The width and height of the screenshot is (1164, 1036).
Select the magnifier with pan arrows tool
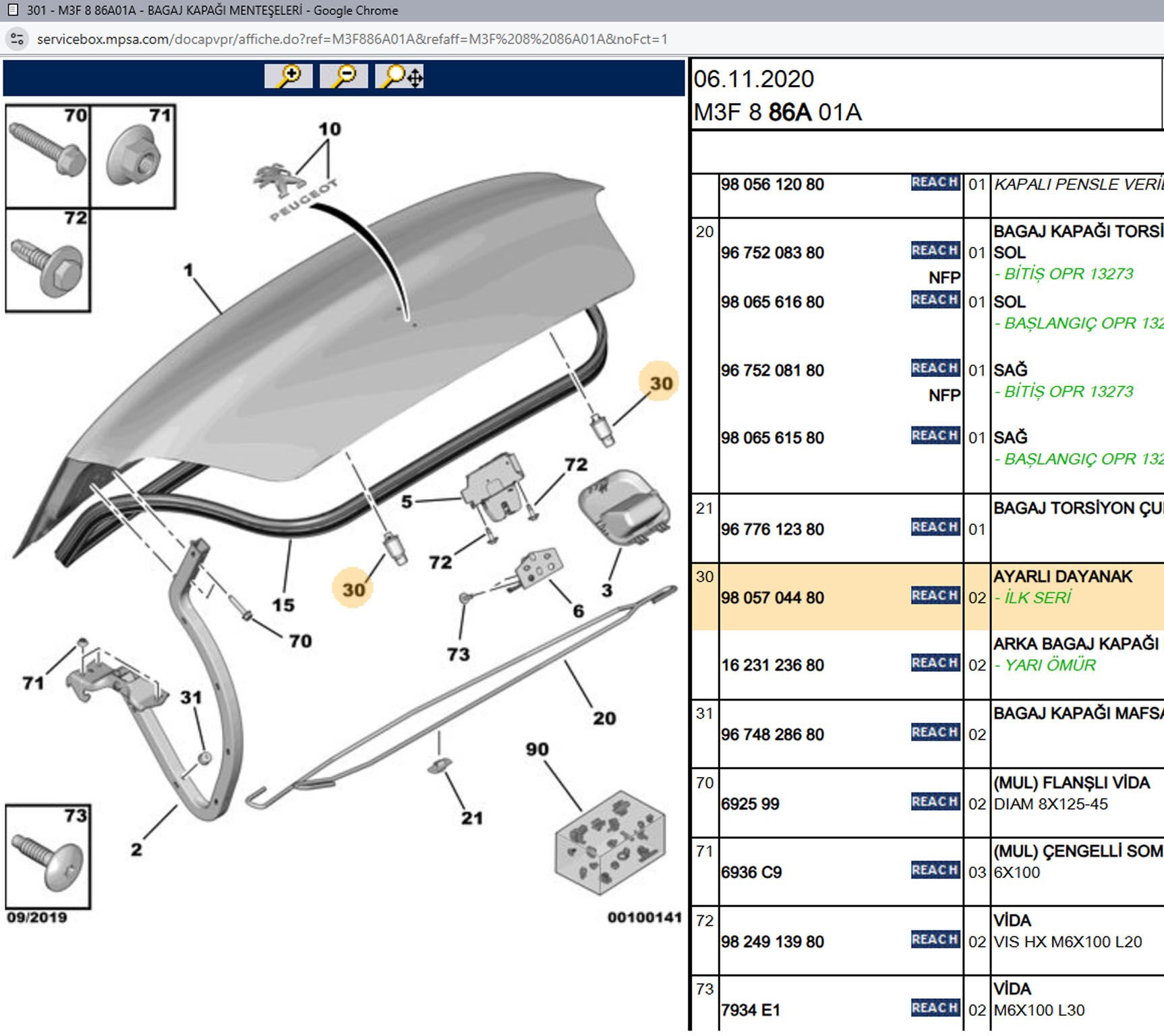[x=400, y=76]
